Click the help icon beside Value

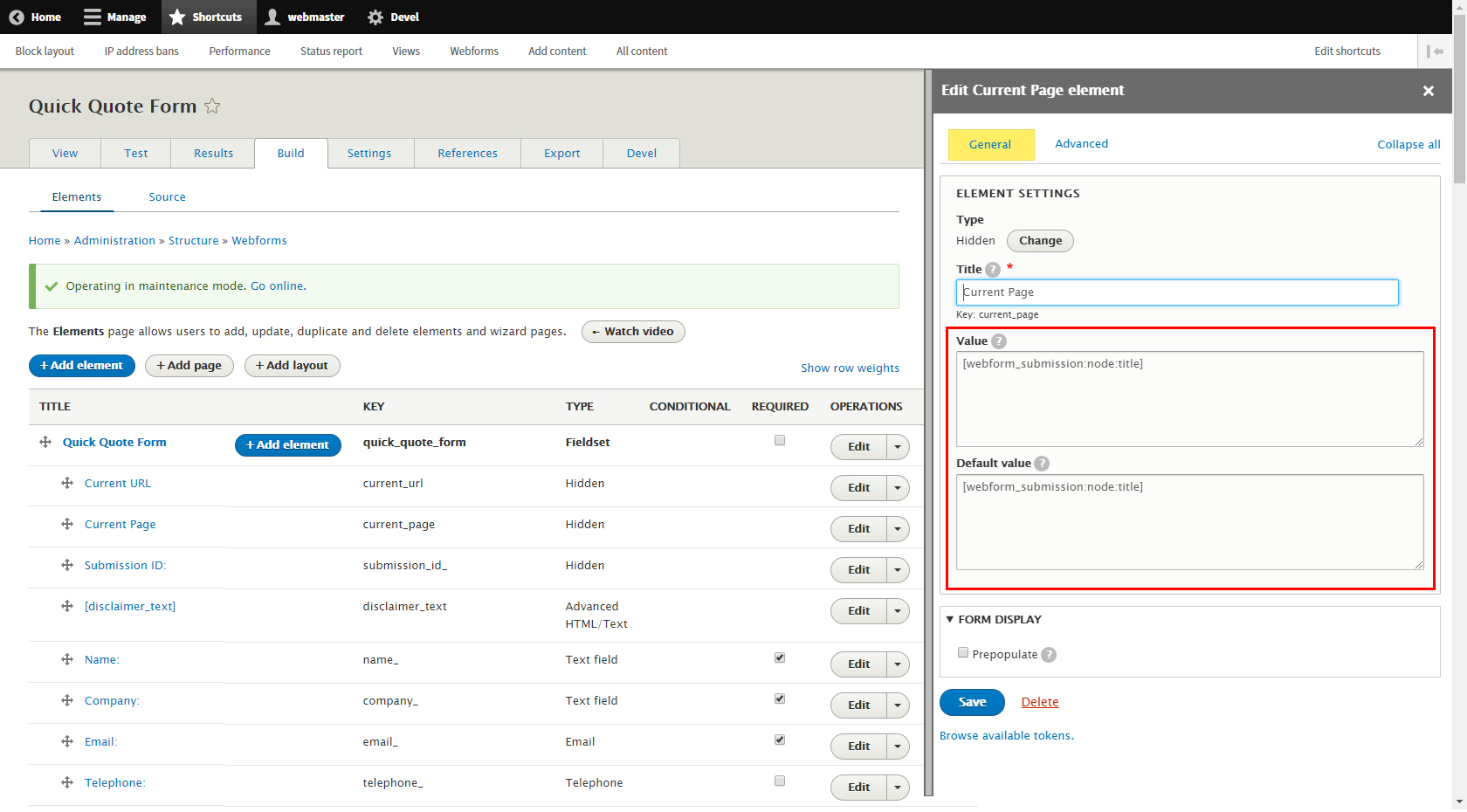[998, 341]
